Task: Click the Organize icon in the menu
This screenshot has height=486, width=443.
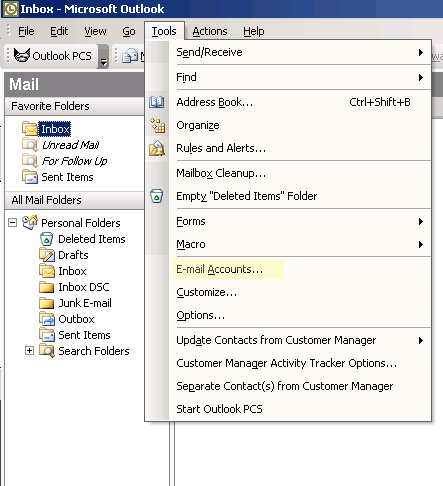Action: coord(157,125)
